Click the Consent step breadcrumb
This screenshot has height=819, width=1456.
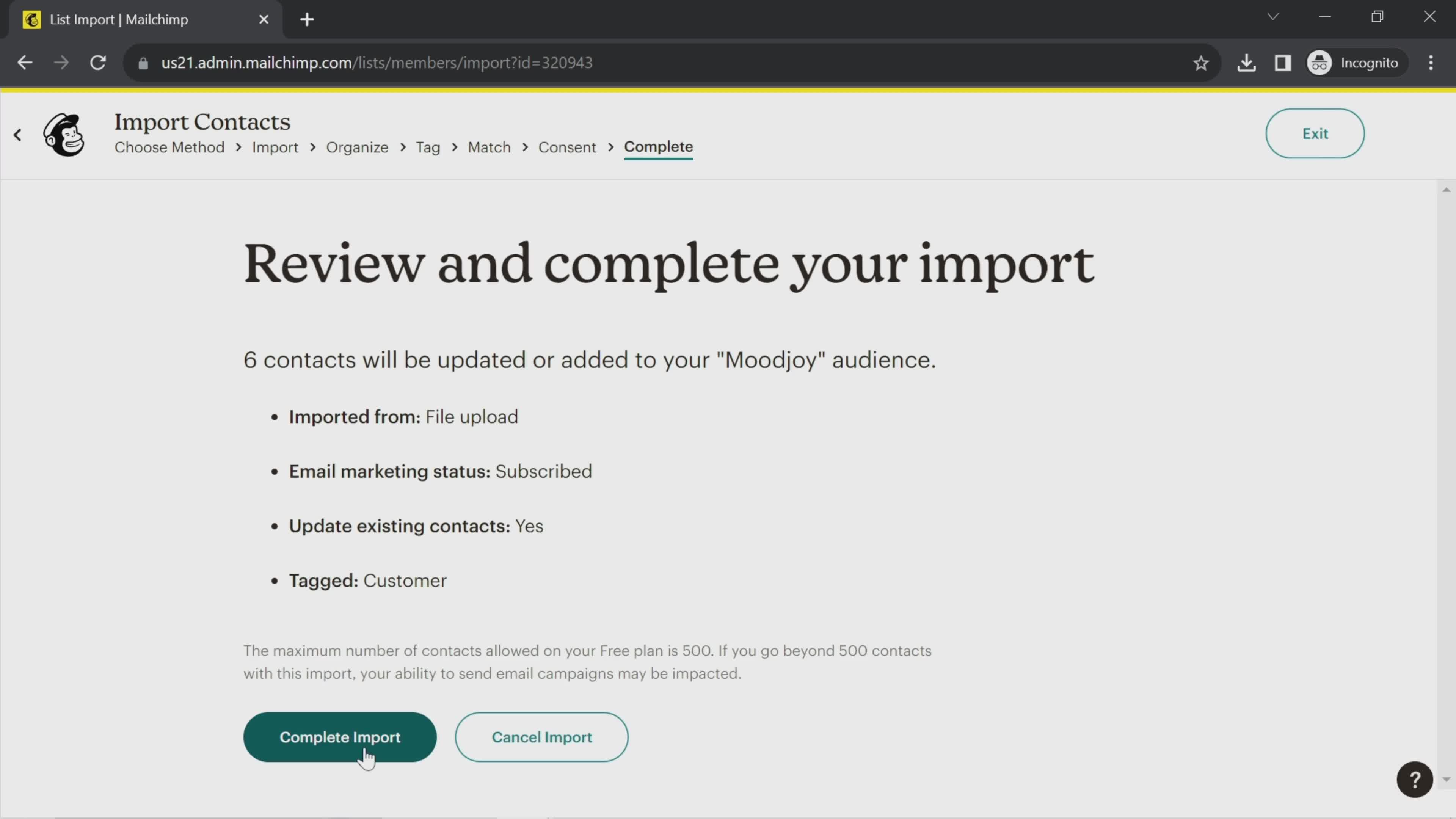567,147
